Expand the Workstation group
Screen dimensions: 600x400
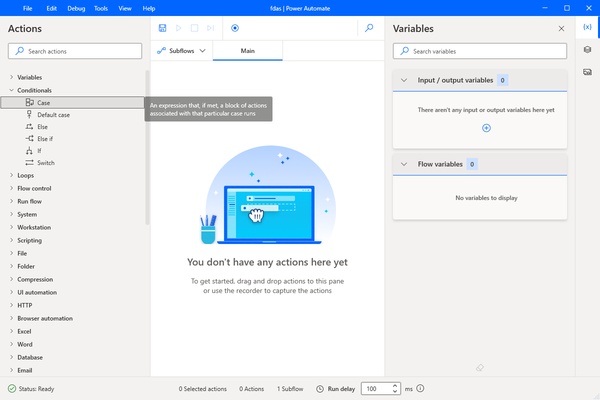point(11,227)
